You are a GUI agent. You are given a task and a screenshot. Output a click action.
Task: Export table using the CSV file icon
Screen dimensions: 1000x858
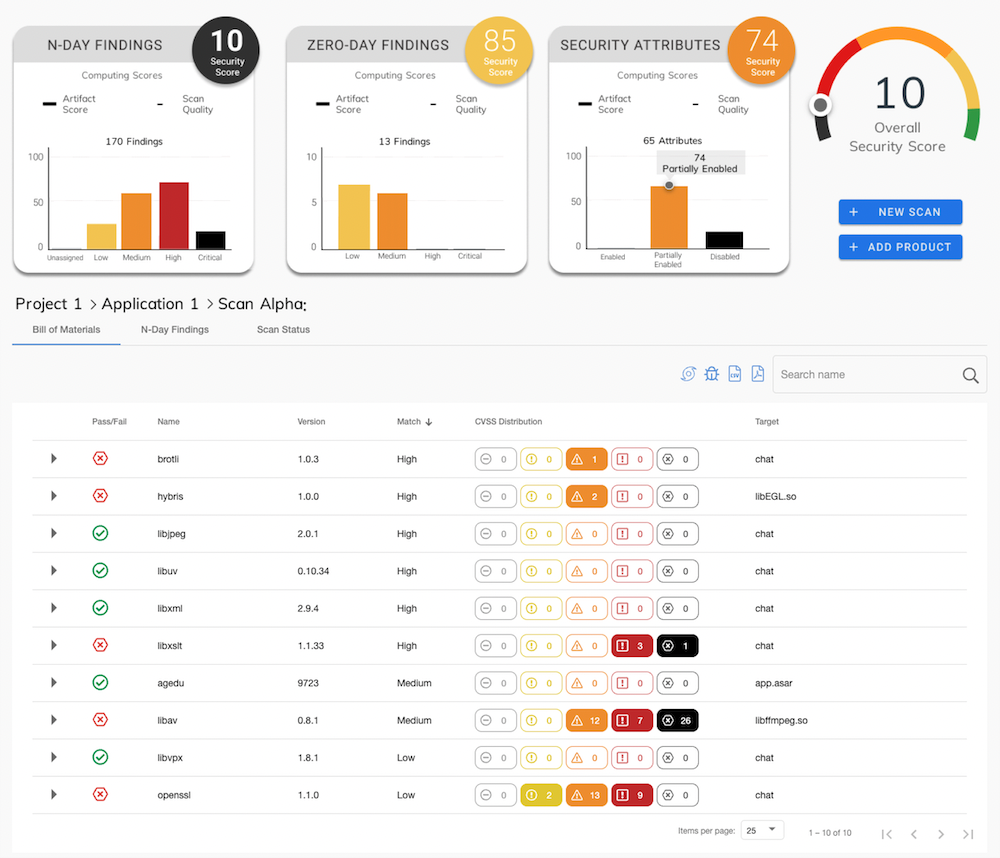(x=735, y=374)
